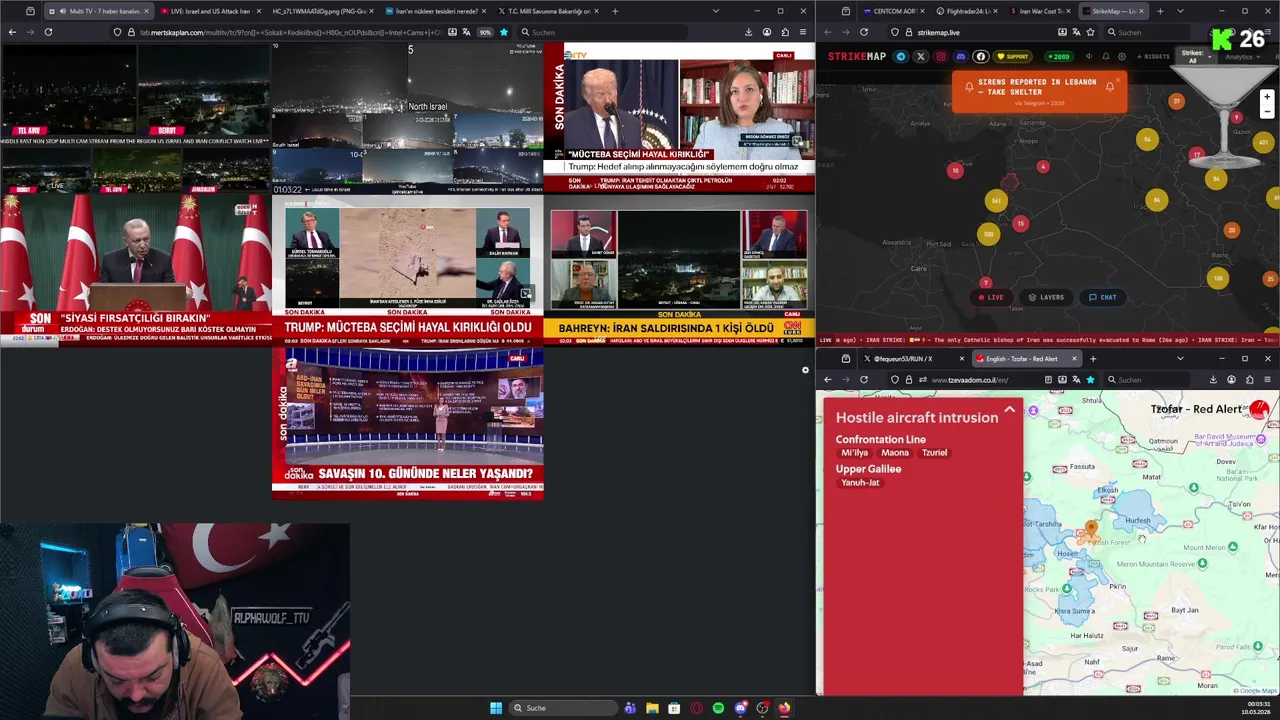Open hamburger menu in Multi TV browser
This screenshot has width=1280, height=720.
pos(803,32)
